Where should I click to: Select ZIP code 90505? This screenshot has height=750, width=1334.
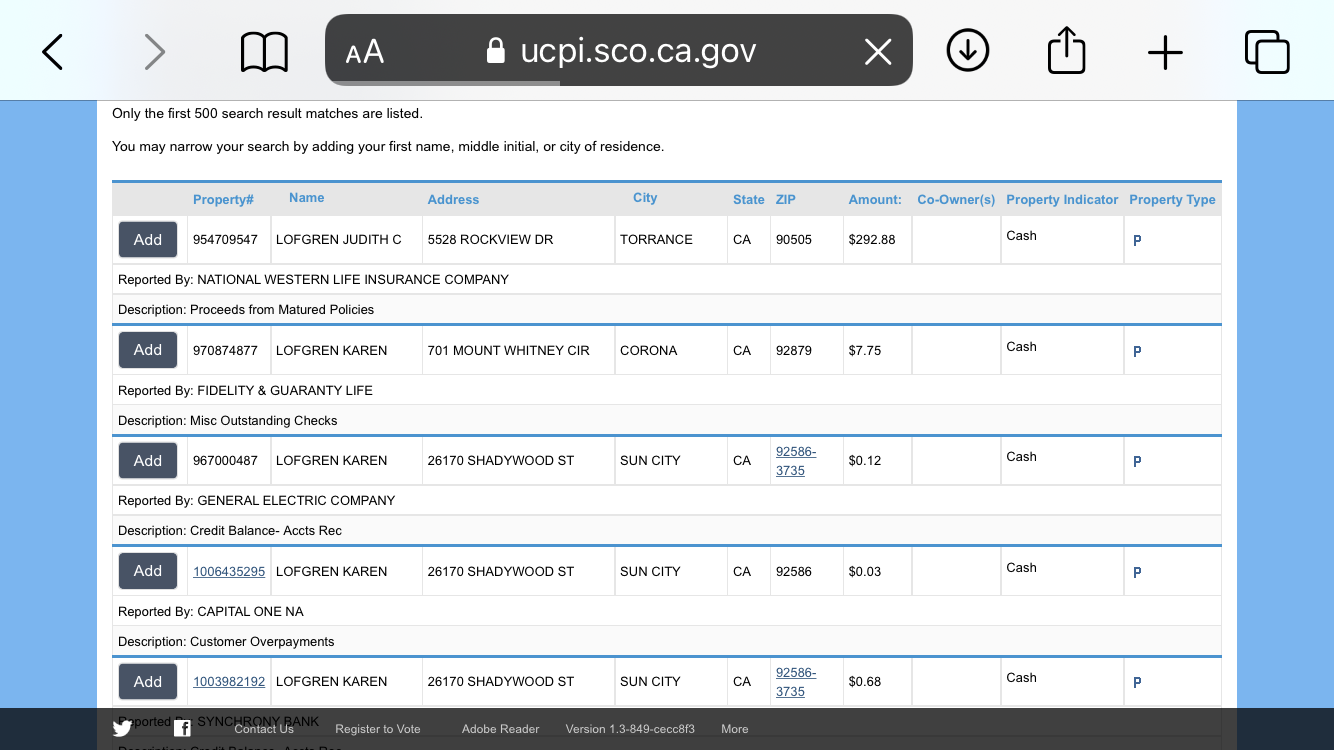794,240
